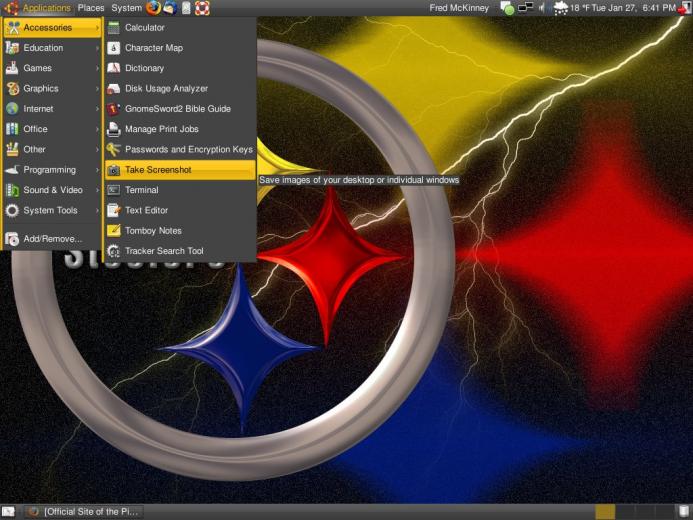Click Add/Remove... applications entry
Viewport: 693px width, 520px height.
pyautogui.click(x=52, y=239)
